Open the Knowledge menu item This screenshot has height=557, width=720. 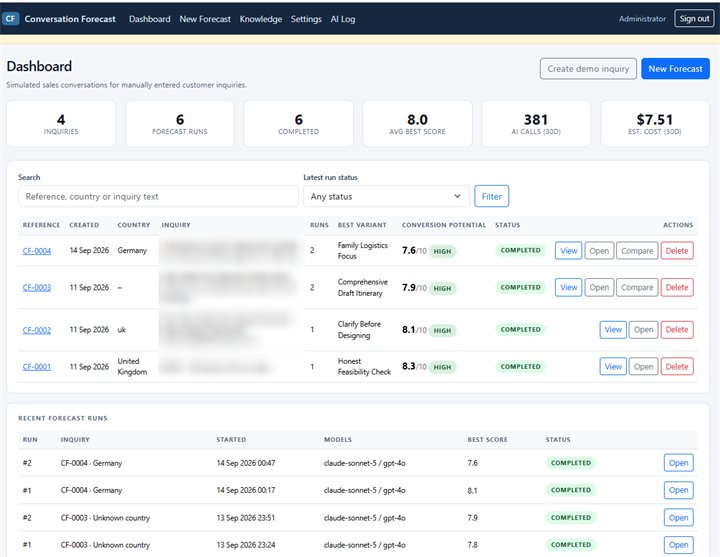(x=260, y=19)
